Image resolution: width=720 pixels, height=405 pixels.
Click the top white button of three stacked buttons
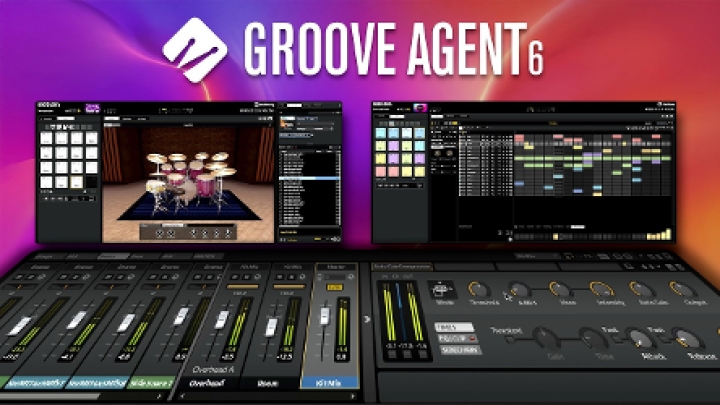454,327
